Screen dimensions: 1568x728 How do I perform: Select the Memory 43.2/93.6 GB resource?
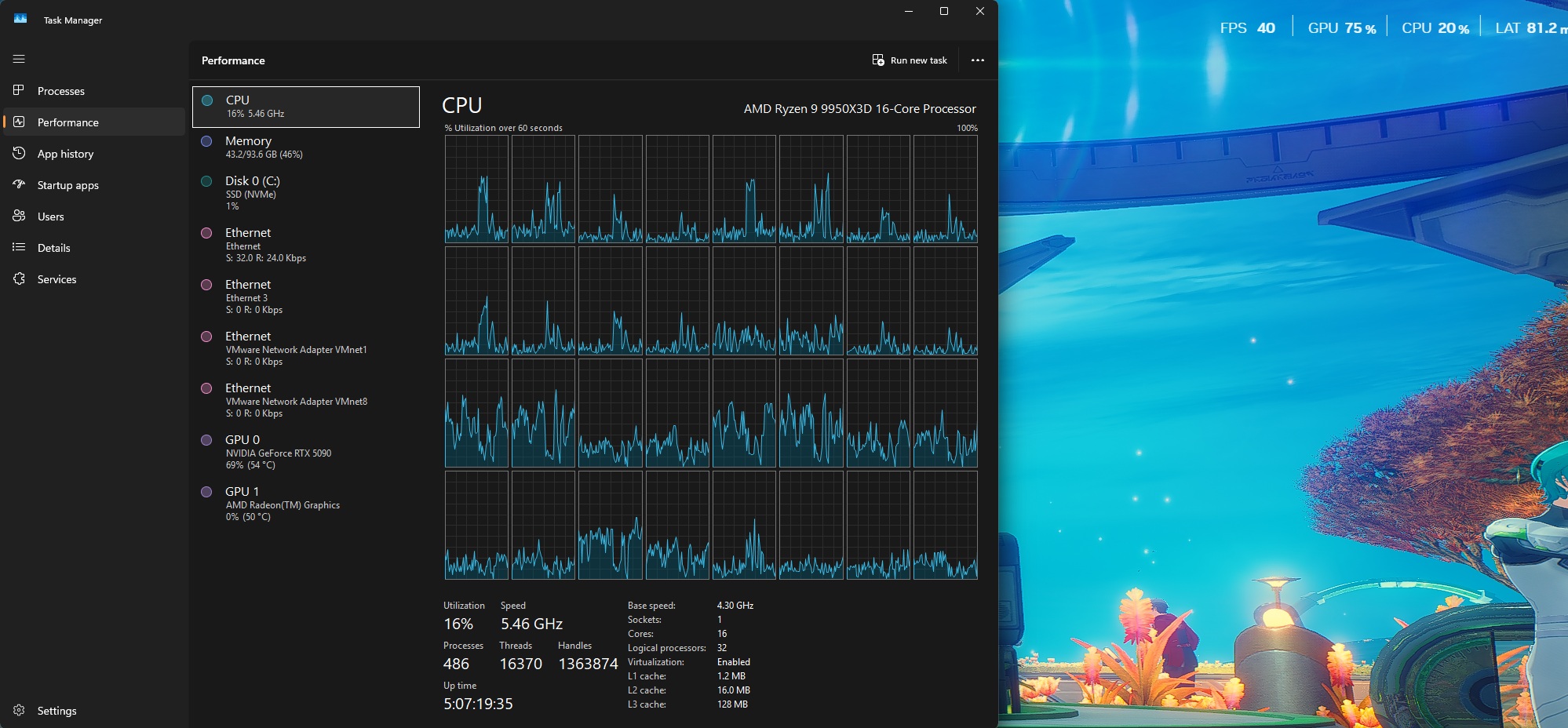pyautogui.click(x=306, y=147)
